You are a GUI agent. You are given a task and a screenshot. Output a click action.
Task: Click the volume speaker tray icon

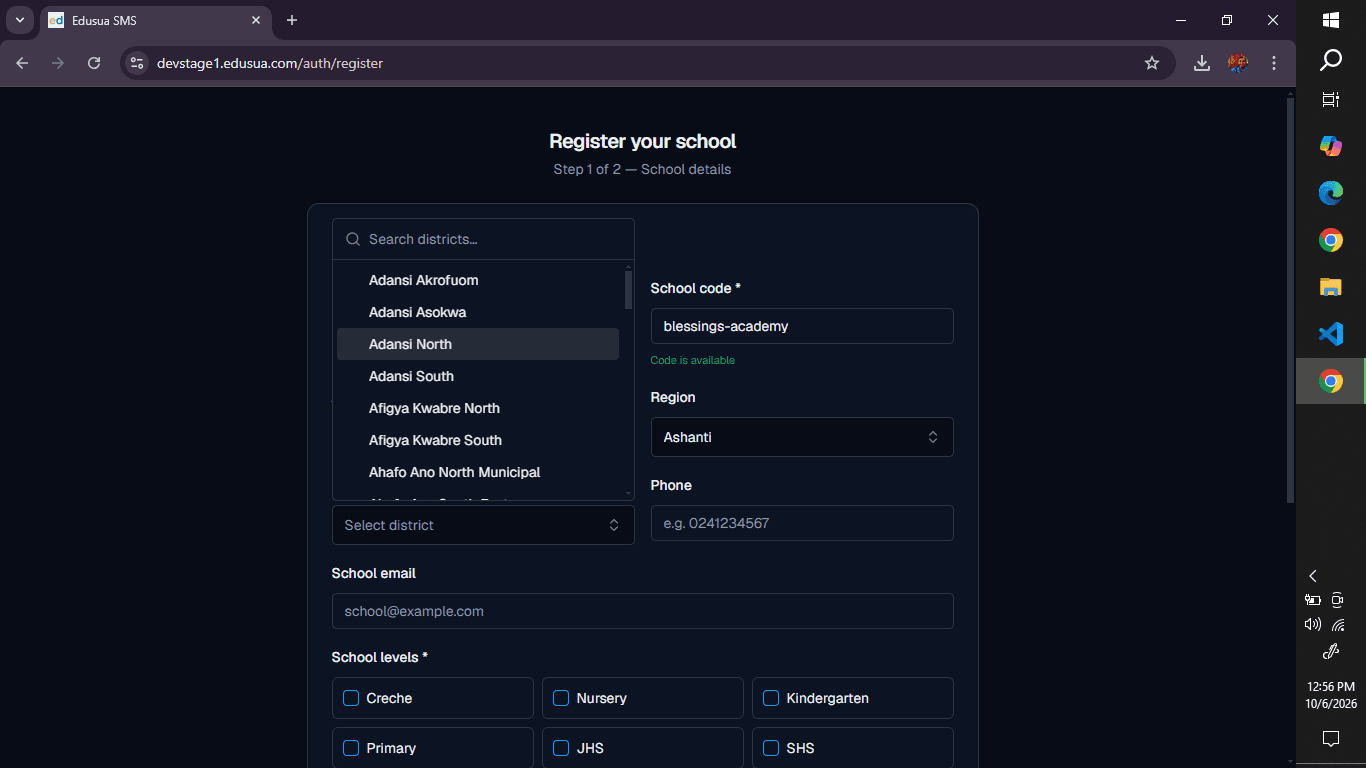point(1313,625)
